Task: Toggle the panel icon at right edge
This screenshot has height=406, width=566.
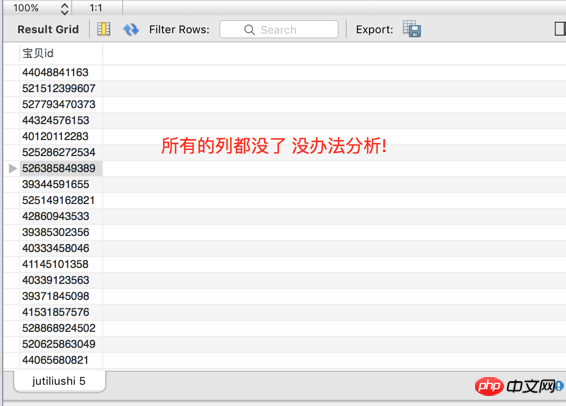Action: pyautogui.click(x=560, y=29)
